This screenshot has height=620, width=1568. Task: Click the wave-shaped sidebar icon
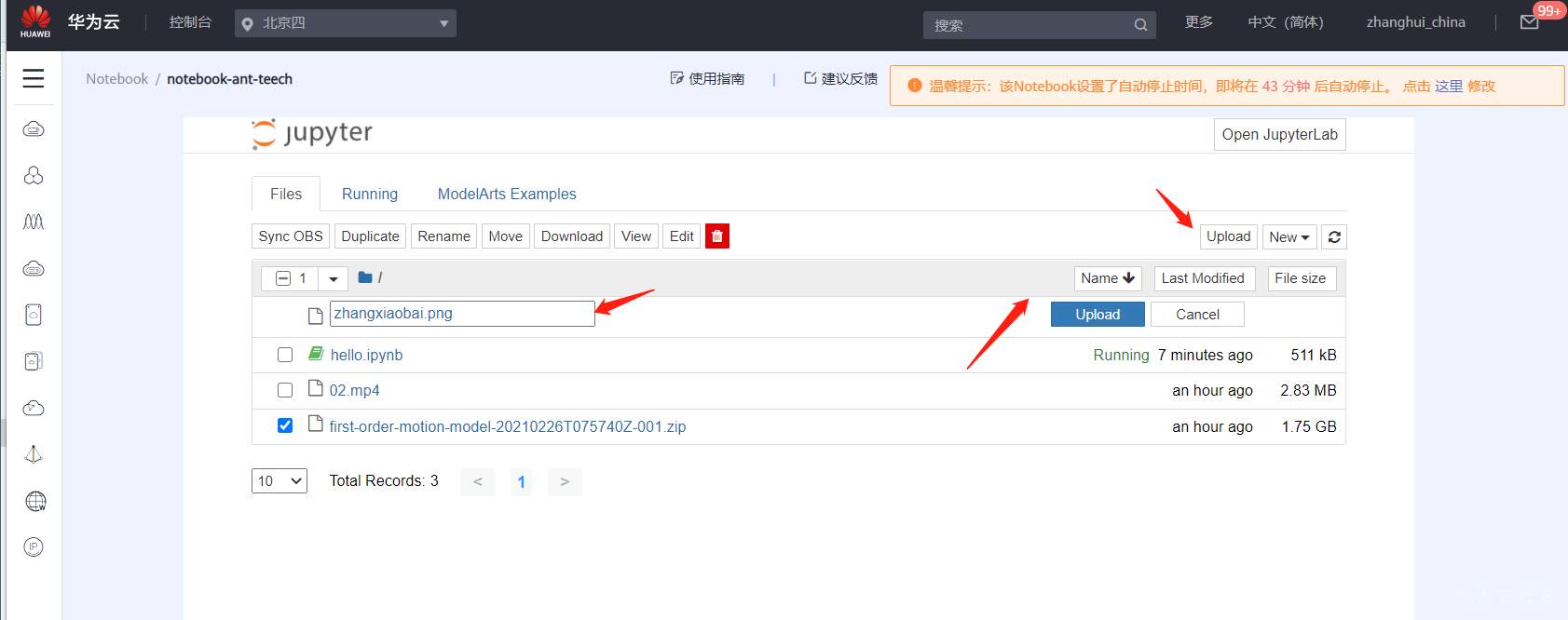(x=34, y=222)
